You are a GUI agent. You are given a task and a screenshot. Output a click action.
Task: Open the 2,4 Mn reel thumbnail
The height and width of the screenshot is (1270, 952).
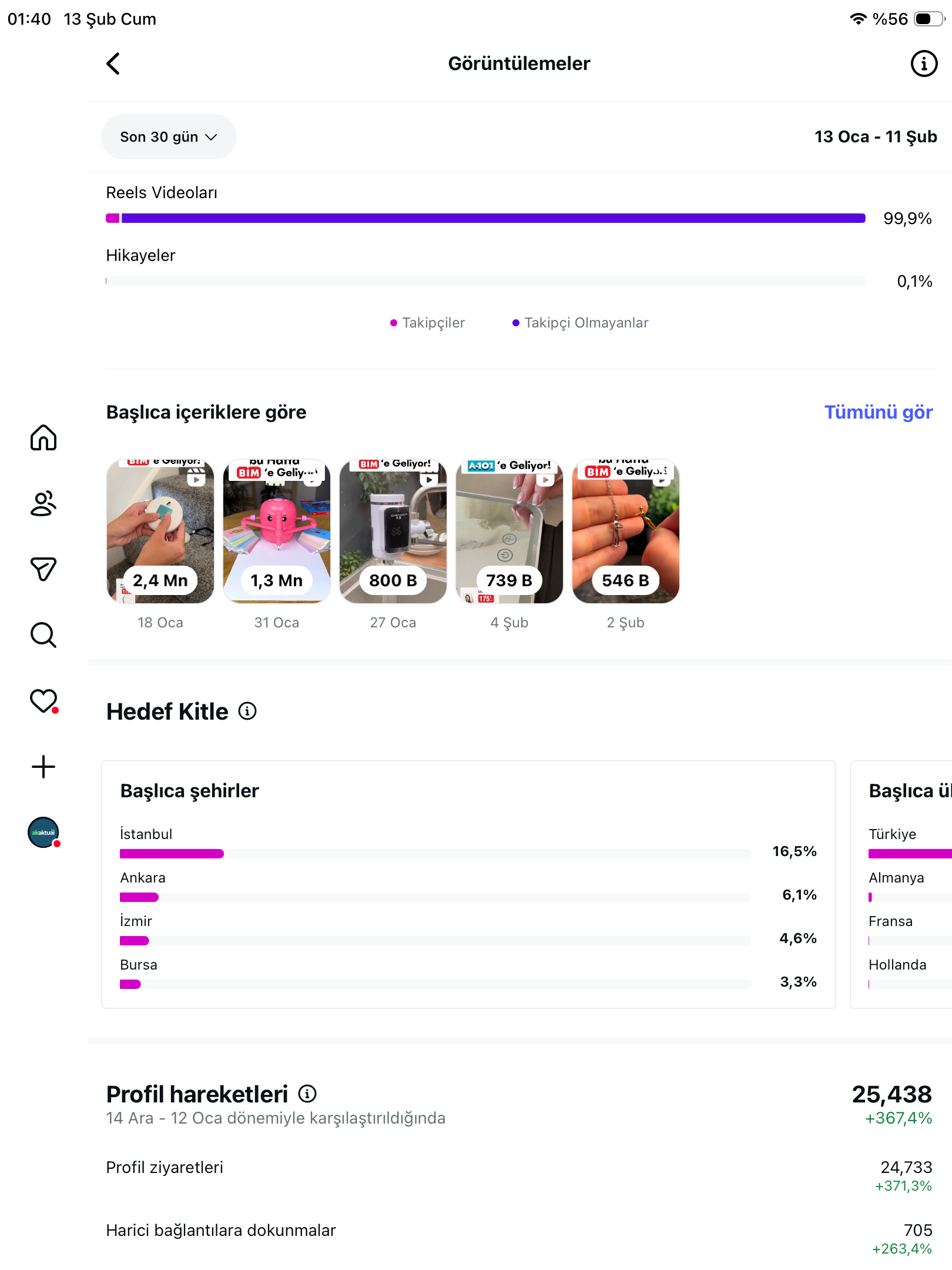(160, 532)
